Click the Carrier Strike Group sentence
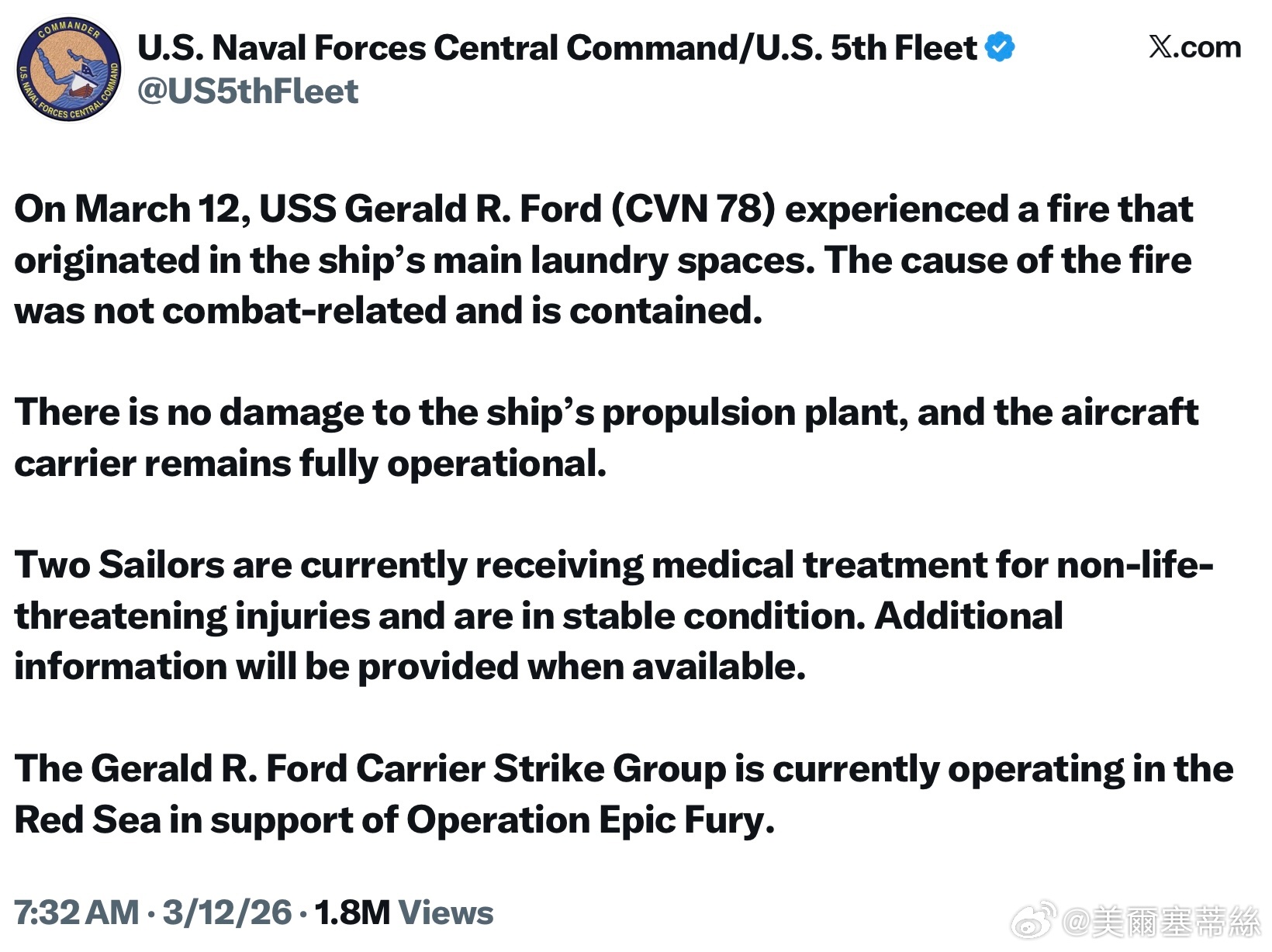The width and height of the screenshot is (1272, 952). point(624,795)
